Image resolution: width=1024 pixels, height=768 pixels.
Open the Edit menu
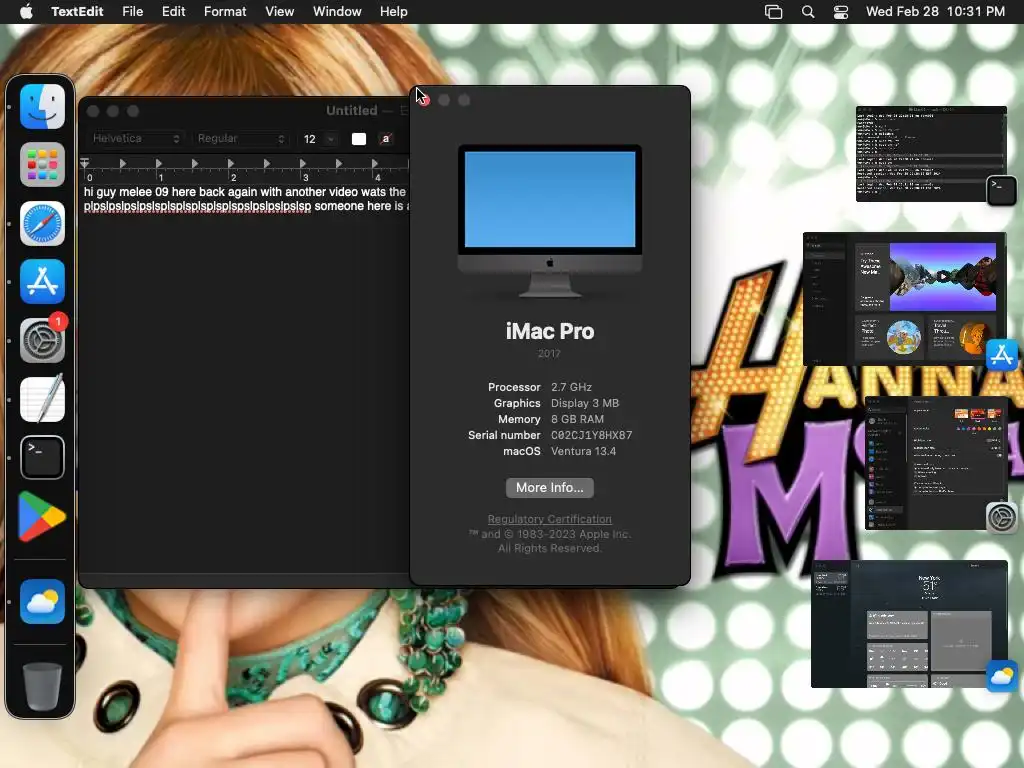point(173,12)
